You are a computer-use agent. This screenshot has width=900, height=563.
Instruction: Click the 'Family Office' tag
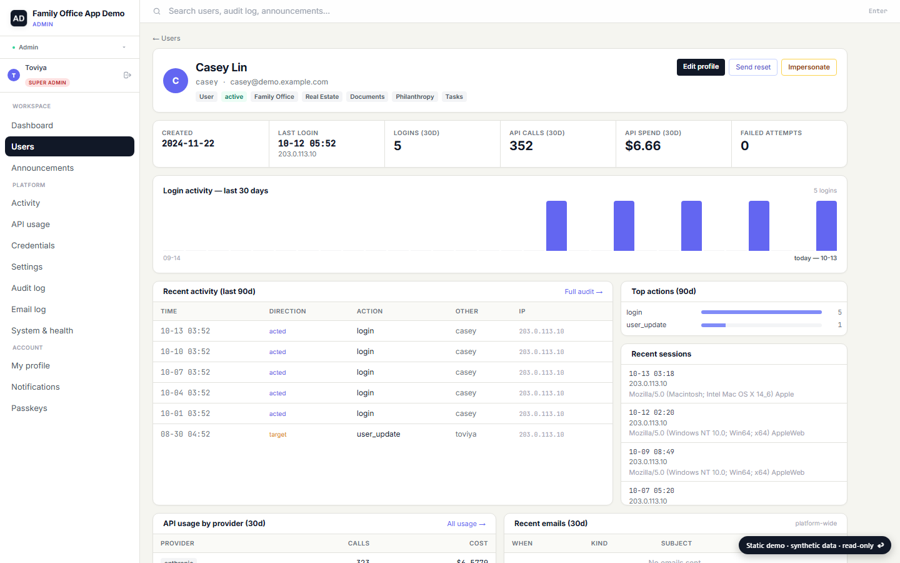point(274,96)
